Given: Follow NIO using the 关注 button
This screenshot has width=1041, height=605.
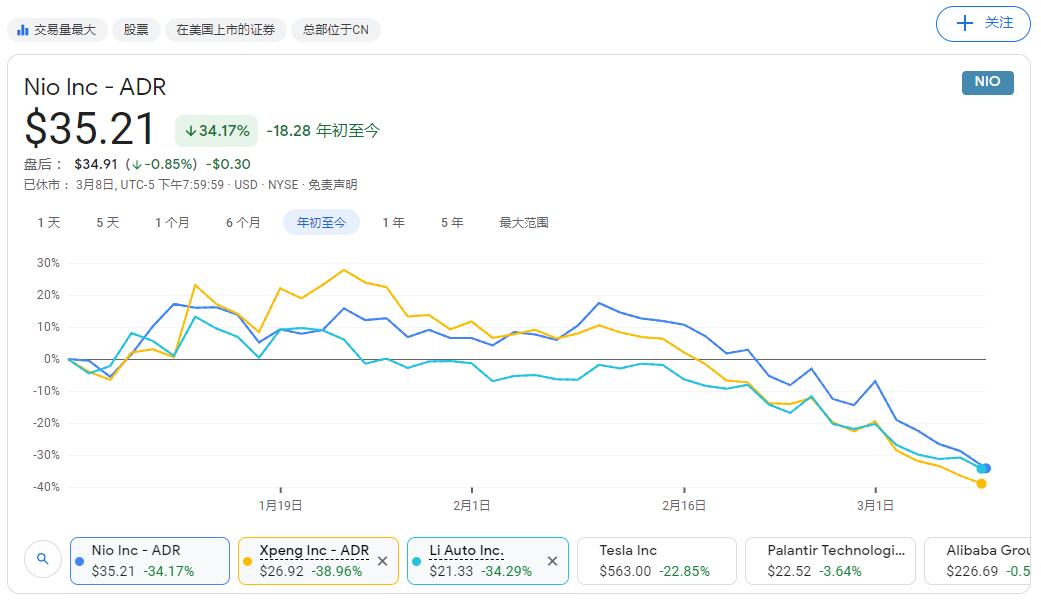Looking at the screenshot, I should tap(983, 23).
